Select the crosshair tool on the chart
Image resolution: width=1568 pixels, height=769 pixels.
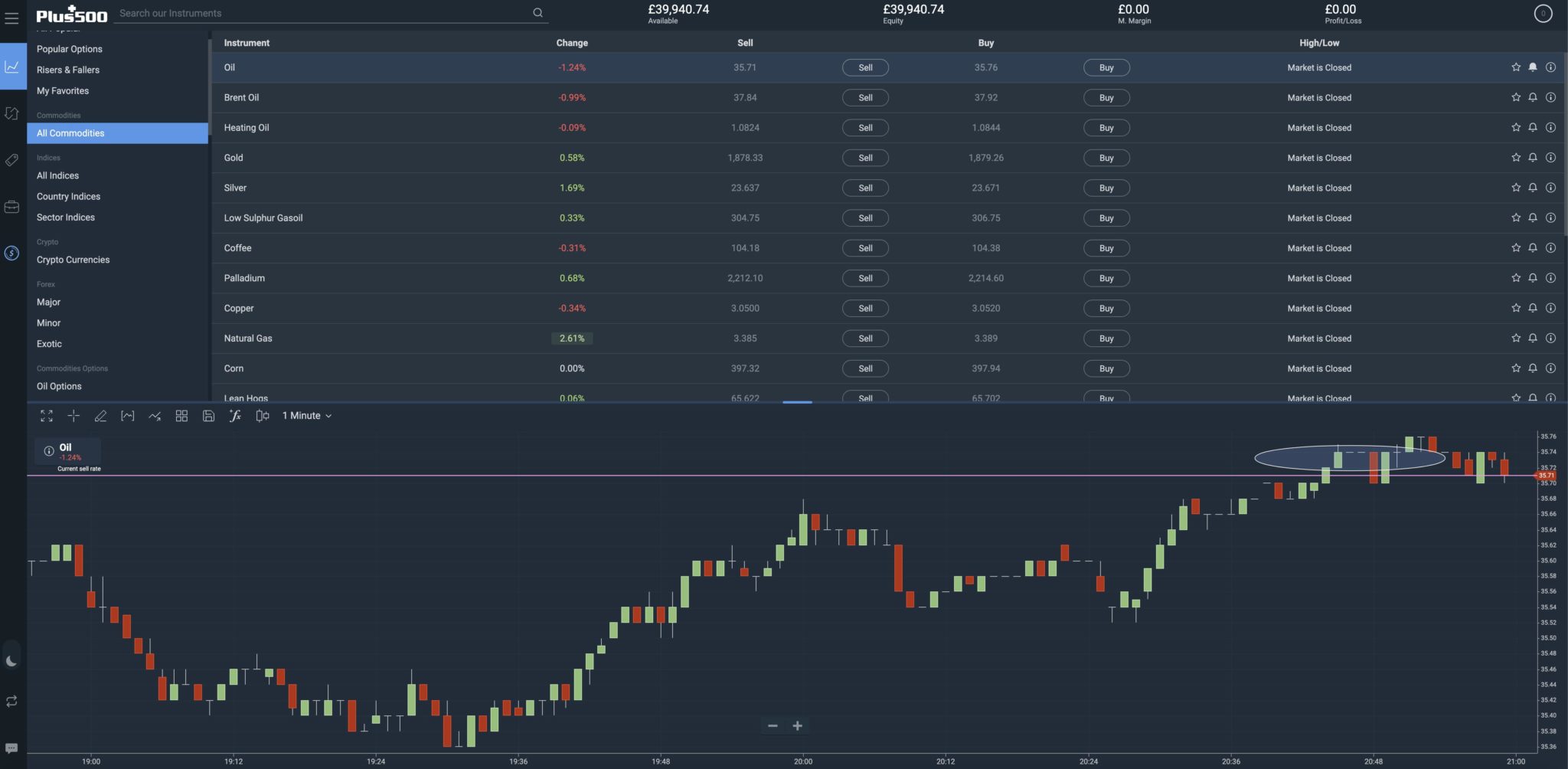73,415
